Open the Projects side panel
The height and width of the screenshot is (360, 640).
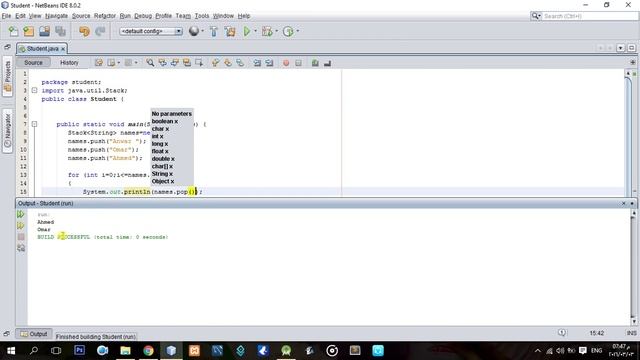7,77
